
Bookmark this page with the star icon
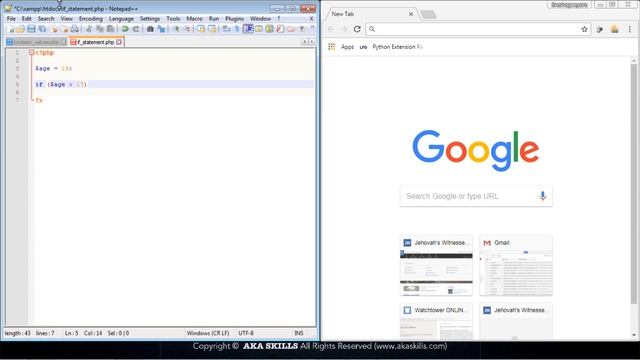pos(584,29)
